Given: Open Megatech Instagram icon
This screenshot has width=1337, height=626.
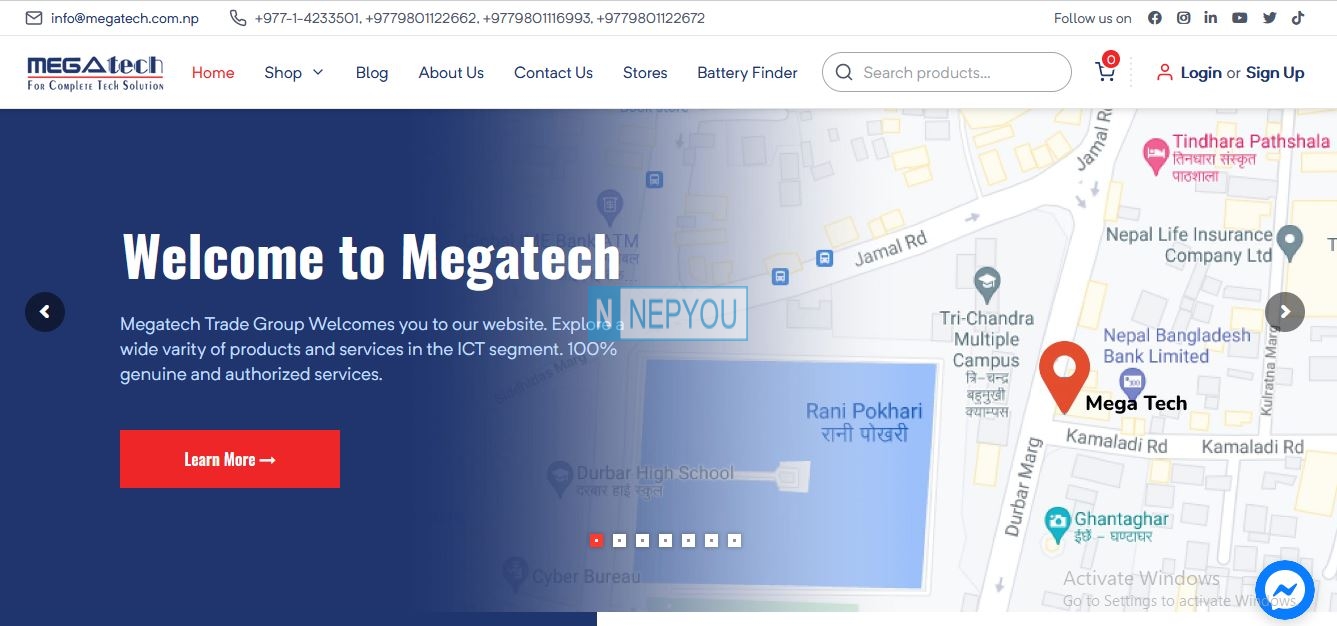Looking at the screenshot, I should (x=1183, y=18).
